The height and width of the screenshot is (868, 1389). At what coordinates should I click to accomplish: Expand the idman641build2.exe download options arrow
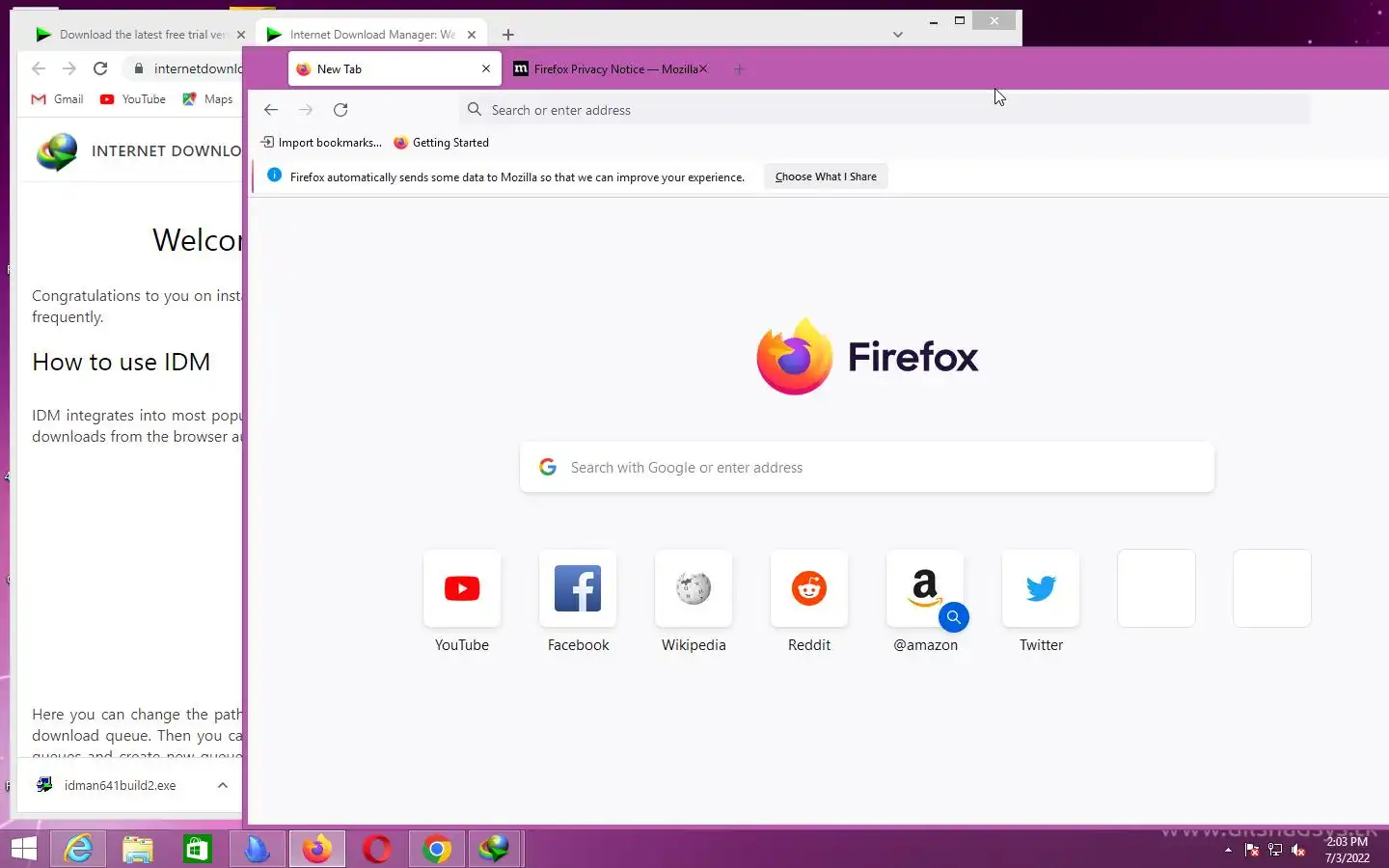[x=223, y=785]
